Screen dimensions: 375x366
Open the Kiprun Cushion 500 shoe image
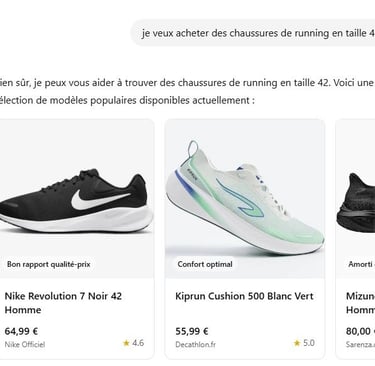tap(245, 199)
